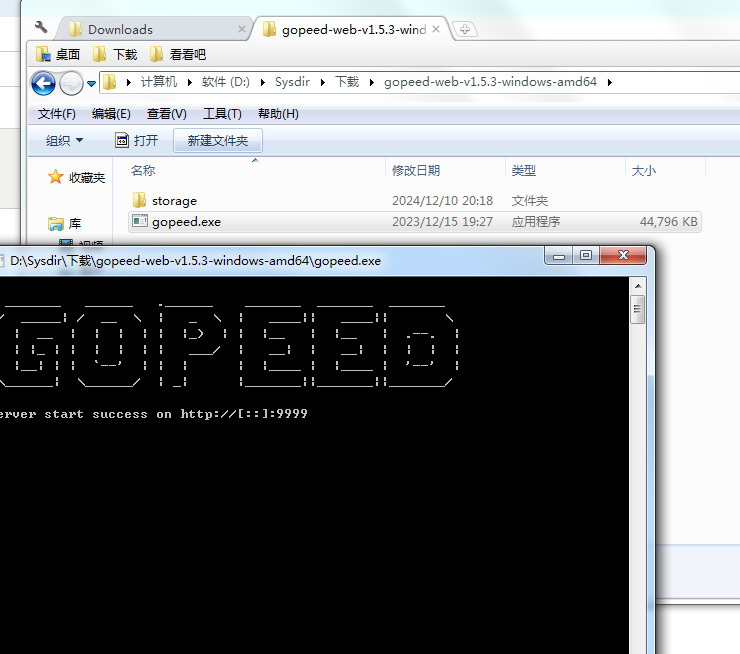This screenshot has height=654, width=740.
Task: Expand the arrow after Sysdir
Action: coord(323,83)
